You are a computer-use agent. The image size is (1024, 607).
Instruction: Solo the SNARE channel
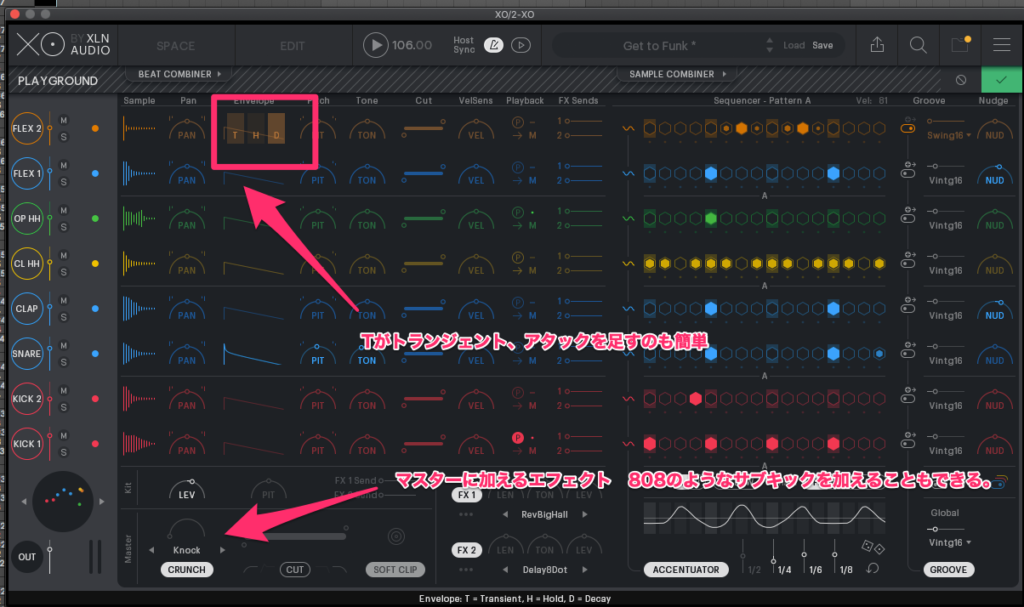(63, 361)
